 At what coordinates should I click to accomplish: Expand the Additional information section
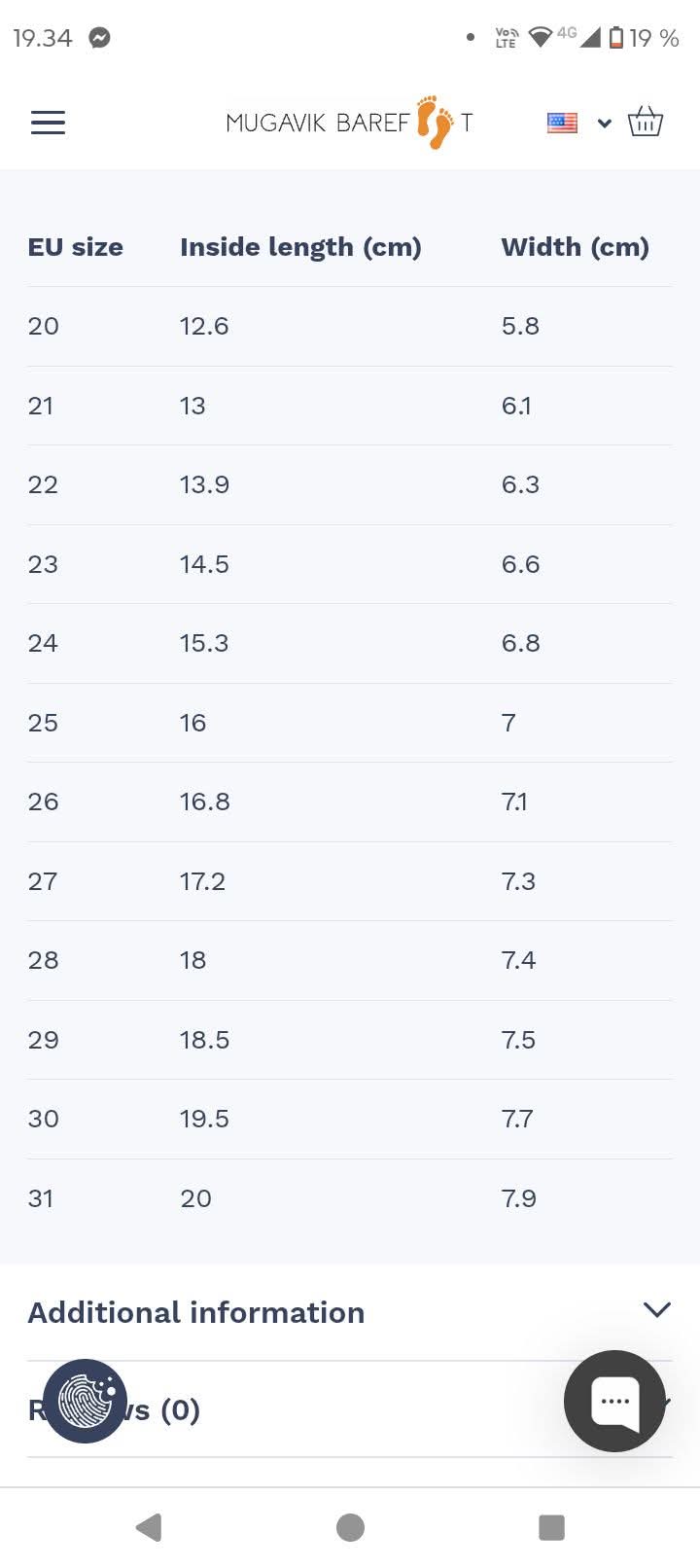click(x=196, y=1312)
